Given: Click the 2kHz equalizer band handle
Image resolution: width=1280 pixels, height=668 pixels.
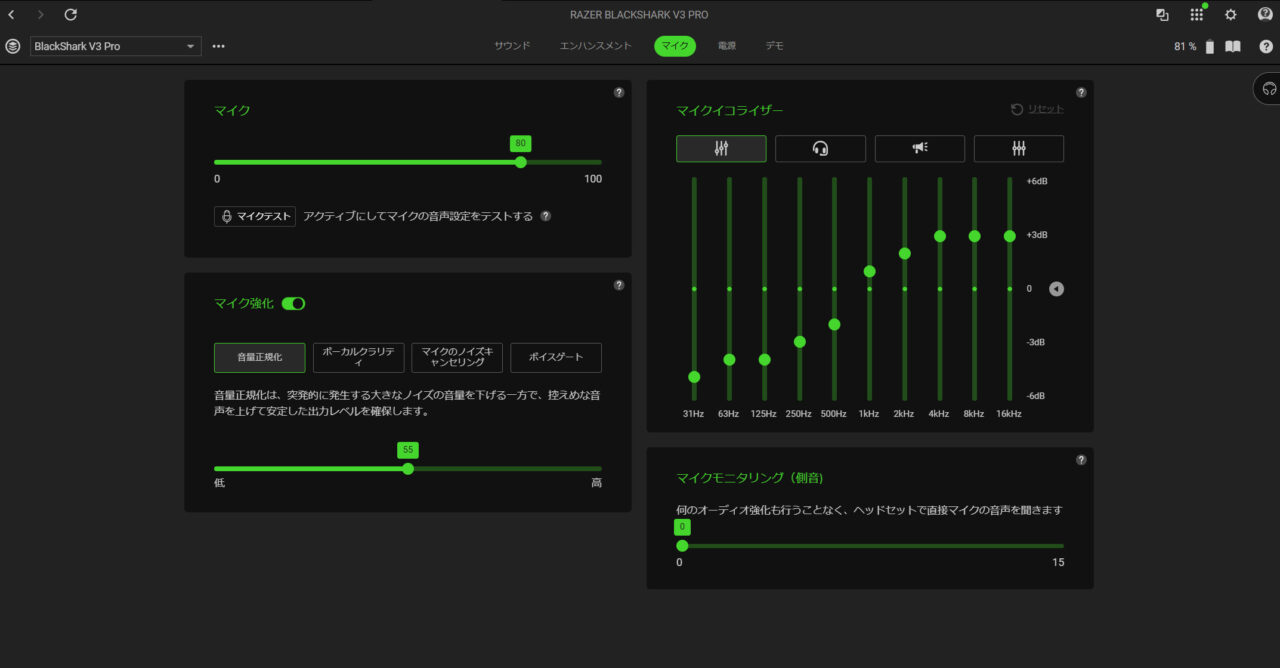Looking at the screenshot, I should 904,253.
